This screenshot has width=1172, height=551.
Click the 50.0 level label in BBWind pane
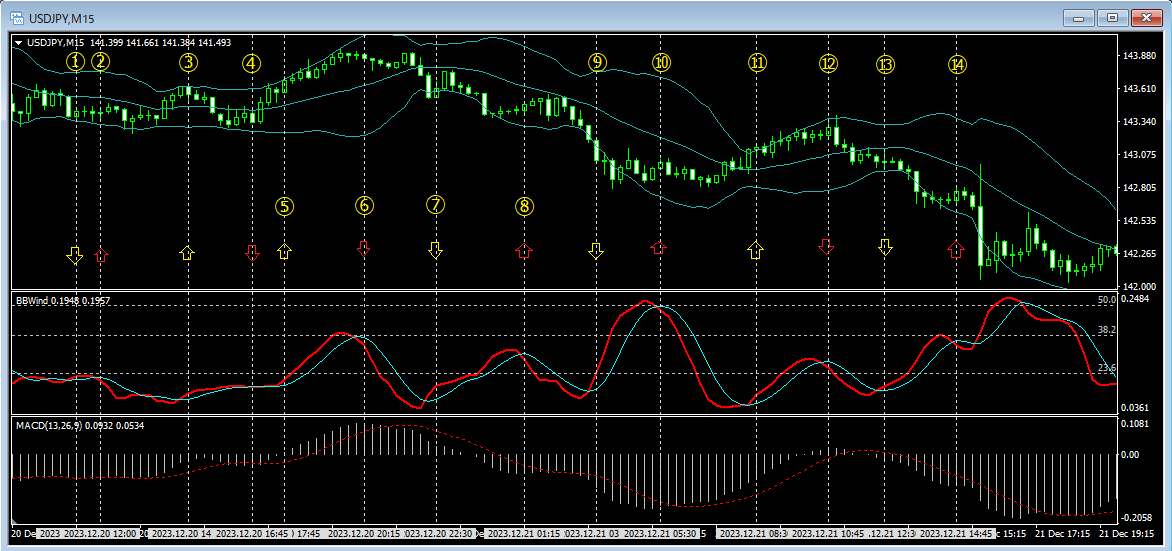tap(1106, 300)
